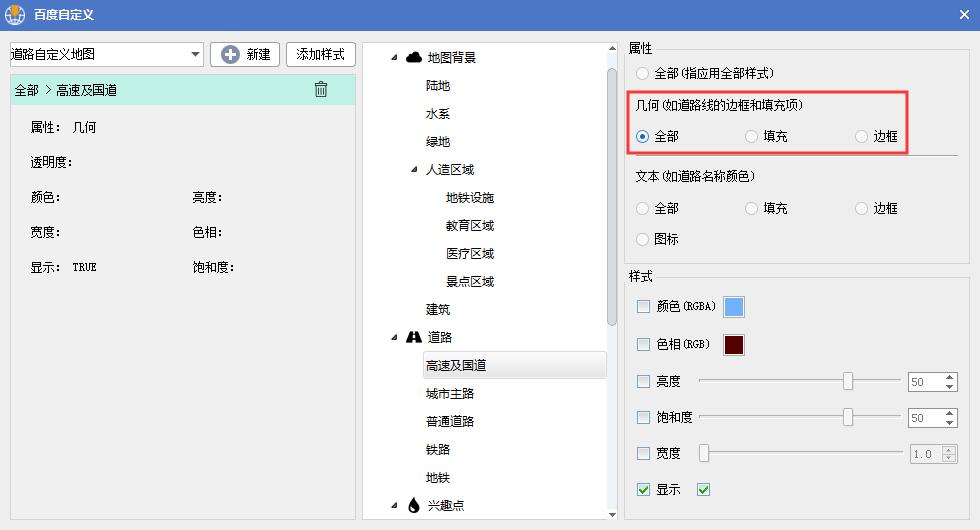Select 普通道路 in the tree
Screen dimensions: 980x530
click(449, 421)
